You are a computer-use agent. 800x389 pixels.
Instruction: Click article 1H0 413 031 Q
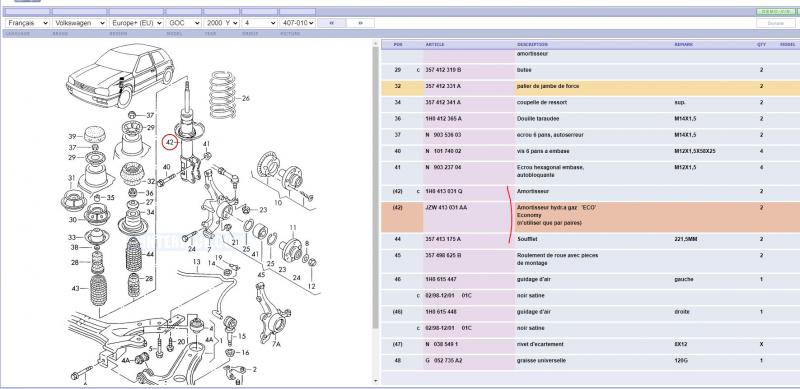coord(443,191)
